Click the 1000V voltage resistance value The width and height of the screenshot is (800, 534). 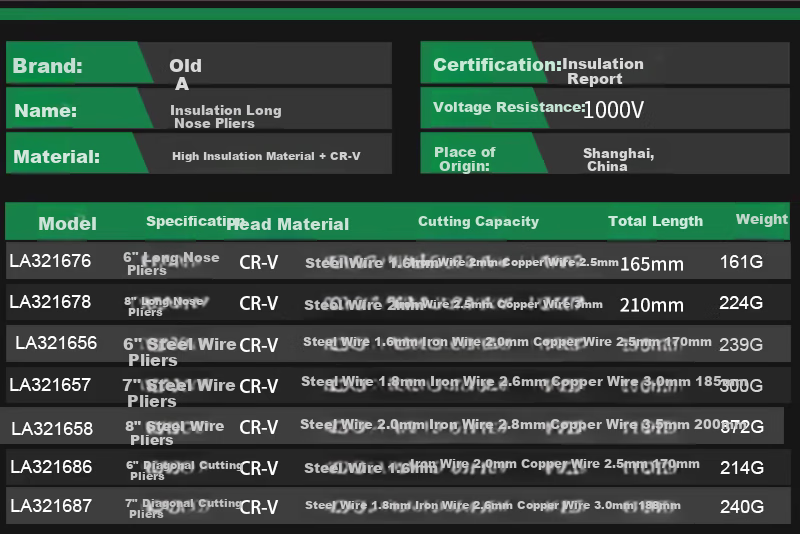[x=613, y=110]
